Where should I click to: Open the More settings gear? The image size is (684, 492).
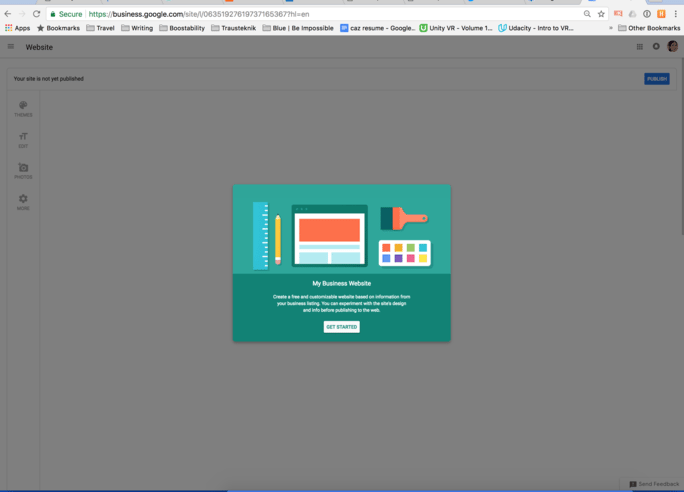tap(23, 201)
